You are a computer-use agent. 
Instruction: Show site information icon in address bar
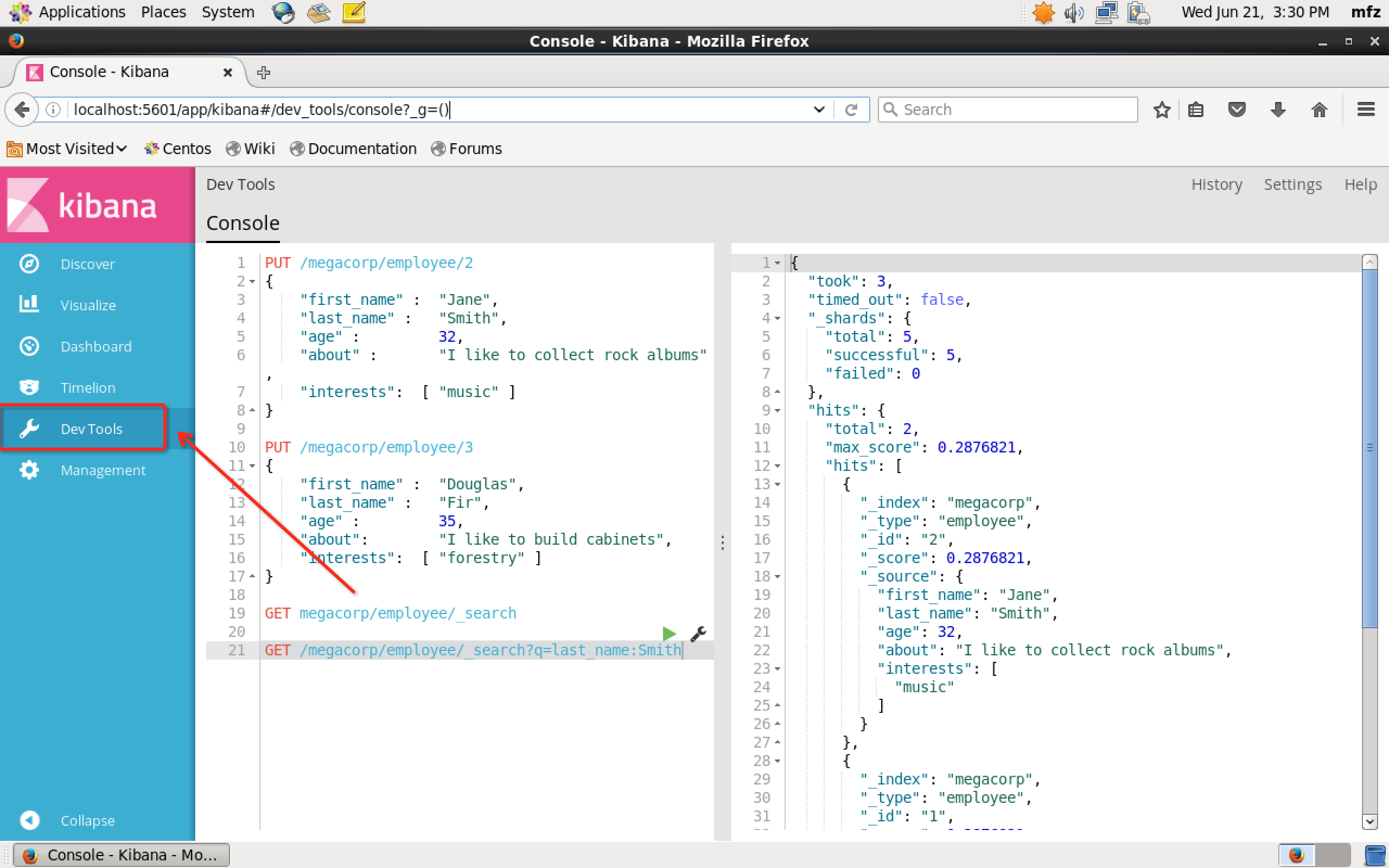[x=53, y=109]
